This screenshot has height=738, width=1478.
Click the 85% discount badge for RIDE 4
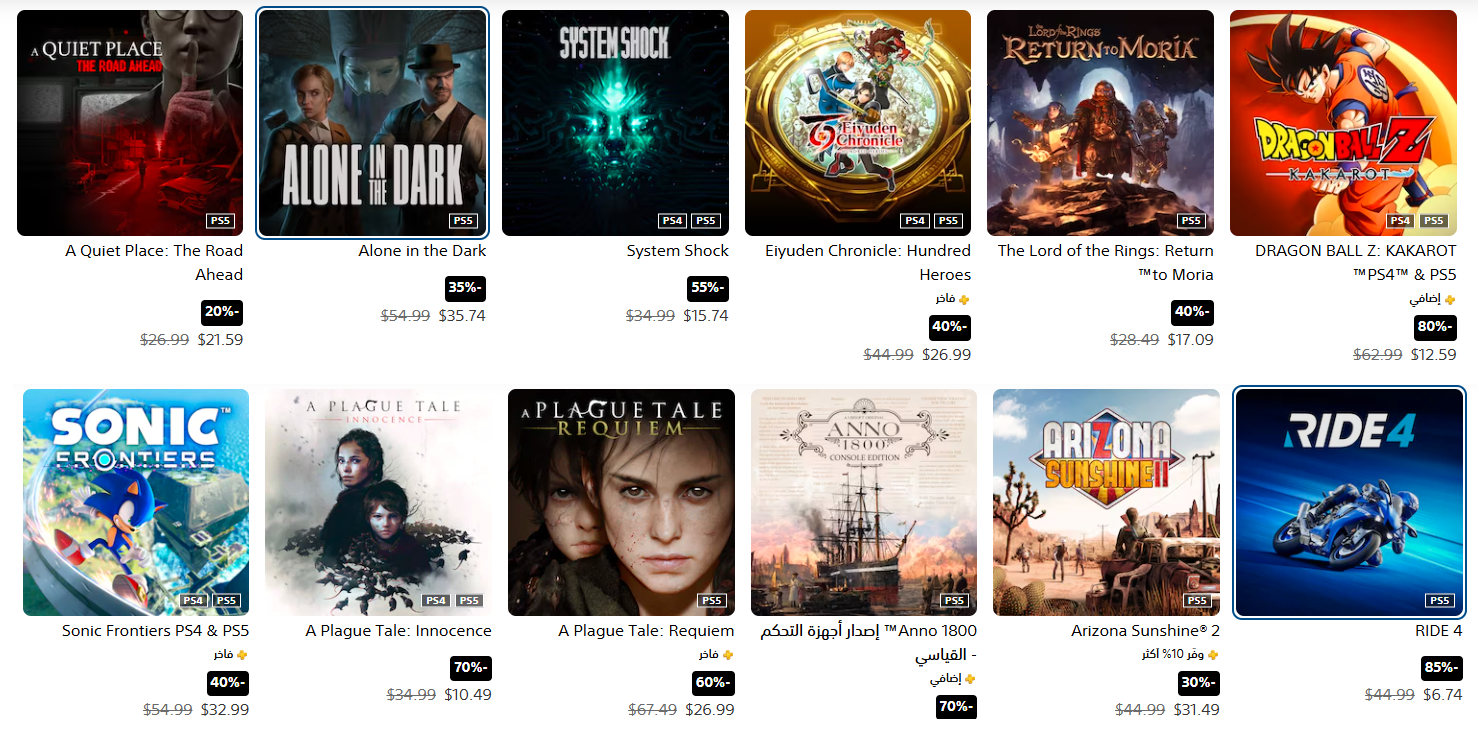(x=1441, y=668)
